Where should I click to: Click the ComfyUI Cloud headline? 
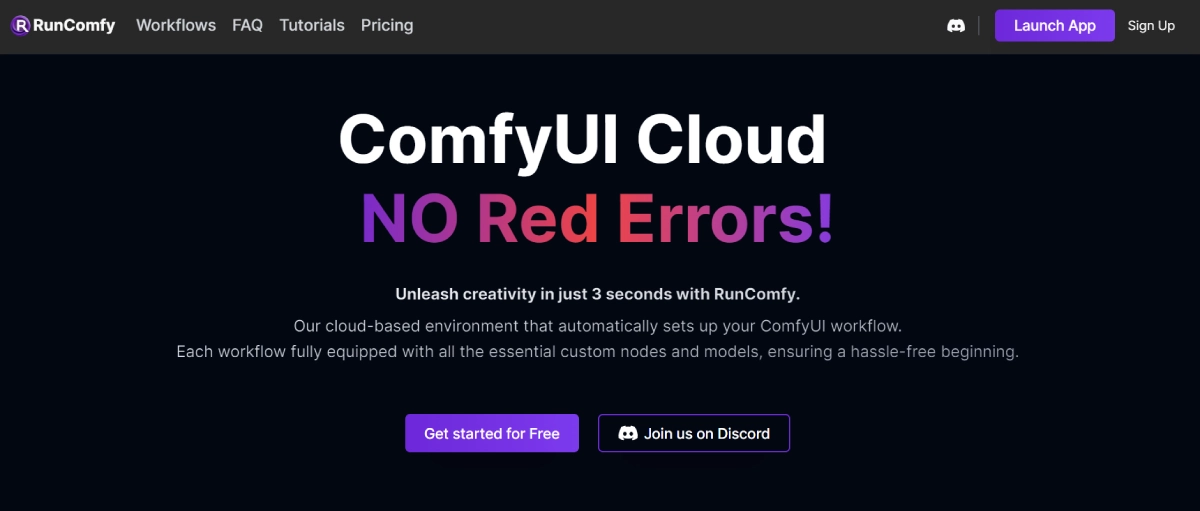(582, 139)
